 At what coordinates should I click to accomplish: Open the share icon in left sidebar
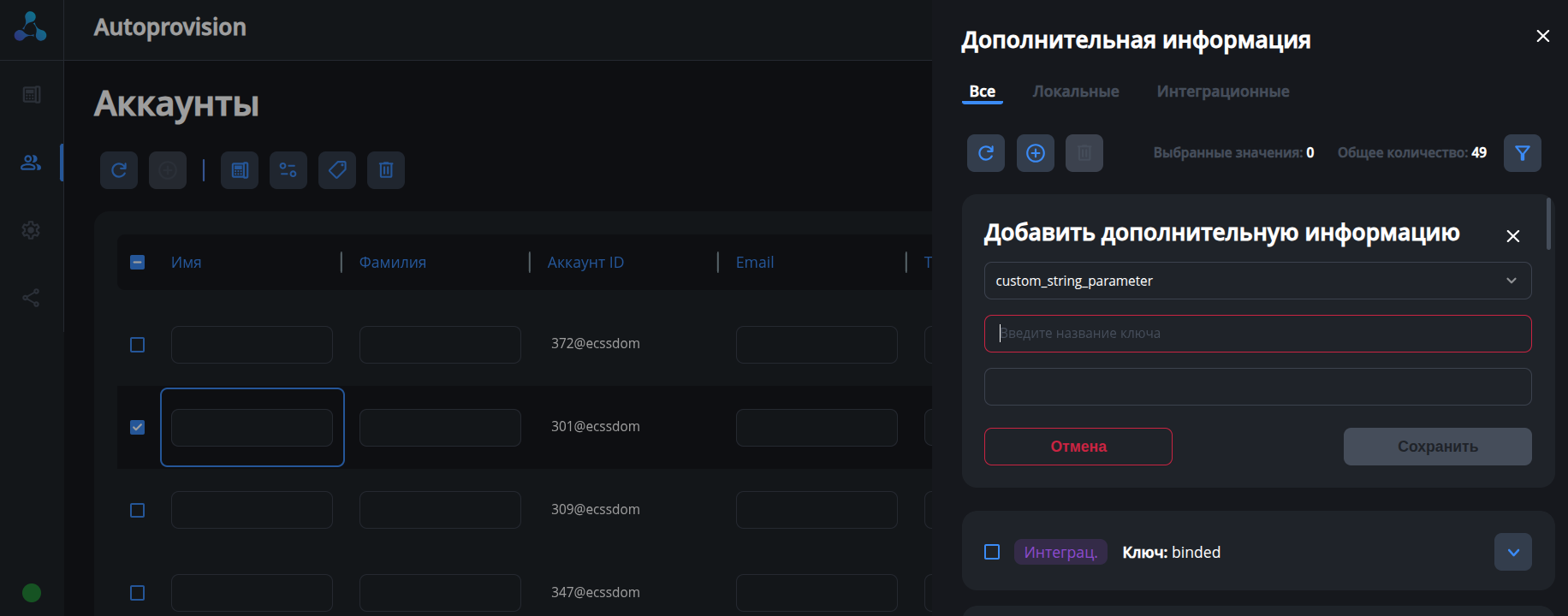(31, 298)
